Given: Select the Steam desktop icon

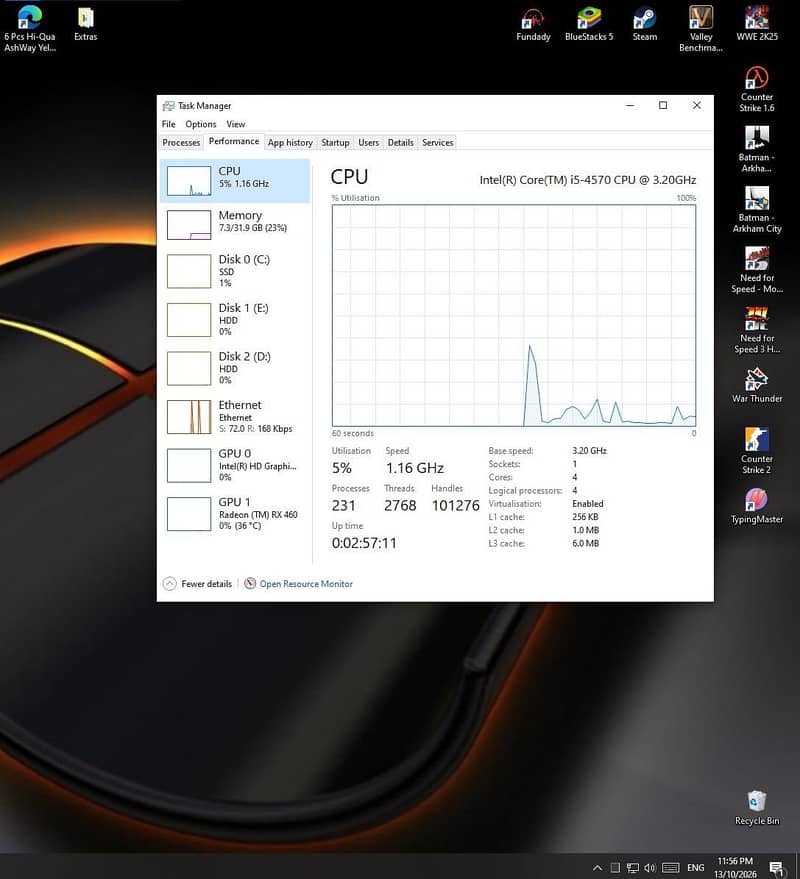Looking at the screenshot, I should point(645,24).
